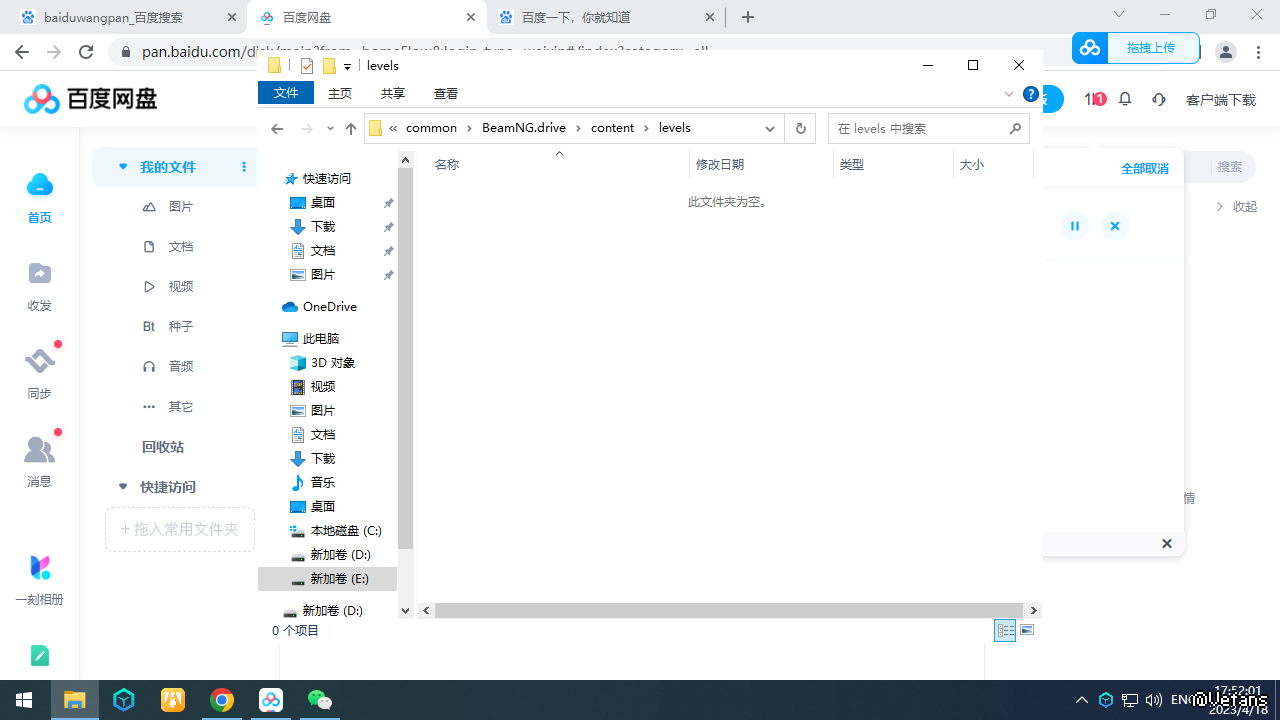
Task: Cancel the upload with the X icon
Action: click(x=1114, y=226)
